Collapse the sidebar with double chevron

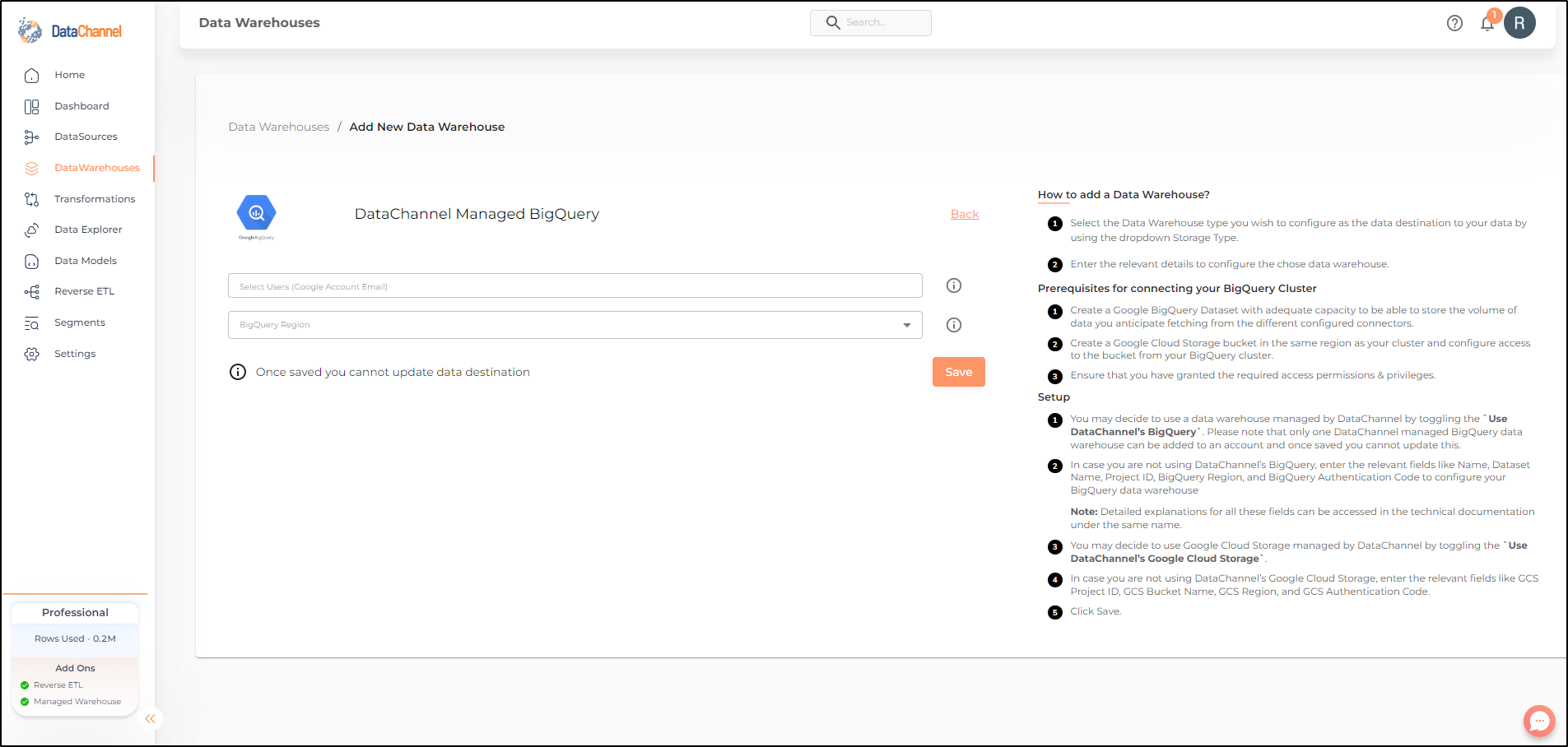coord(150,719)
